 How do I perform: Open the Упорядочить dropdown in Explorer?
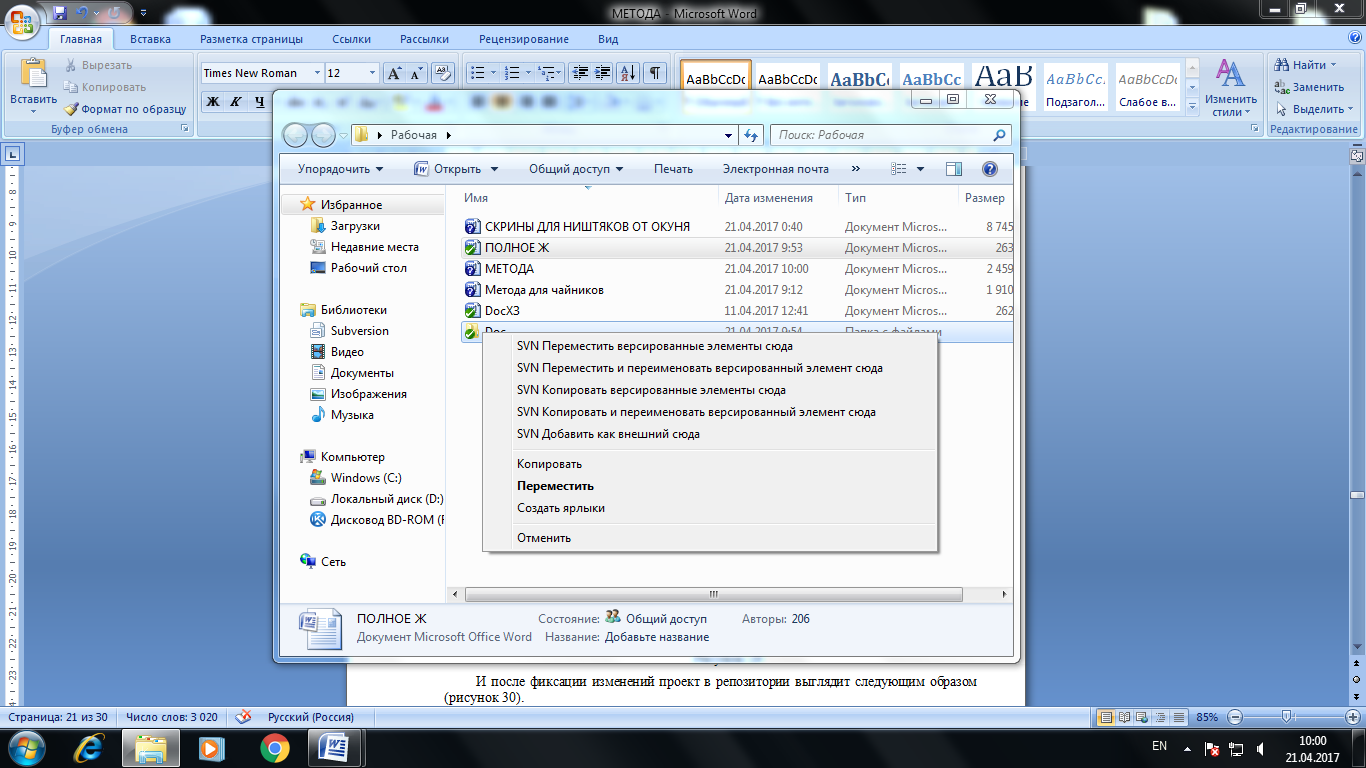(340, 169)
